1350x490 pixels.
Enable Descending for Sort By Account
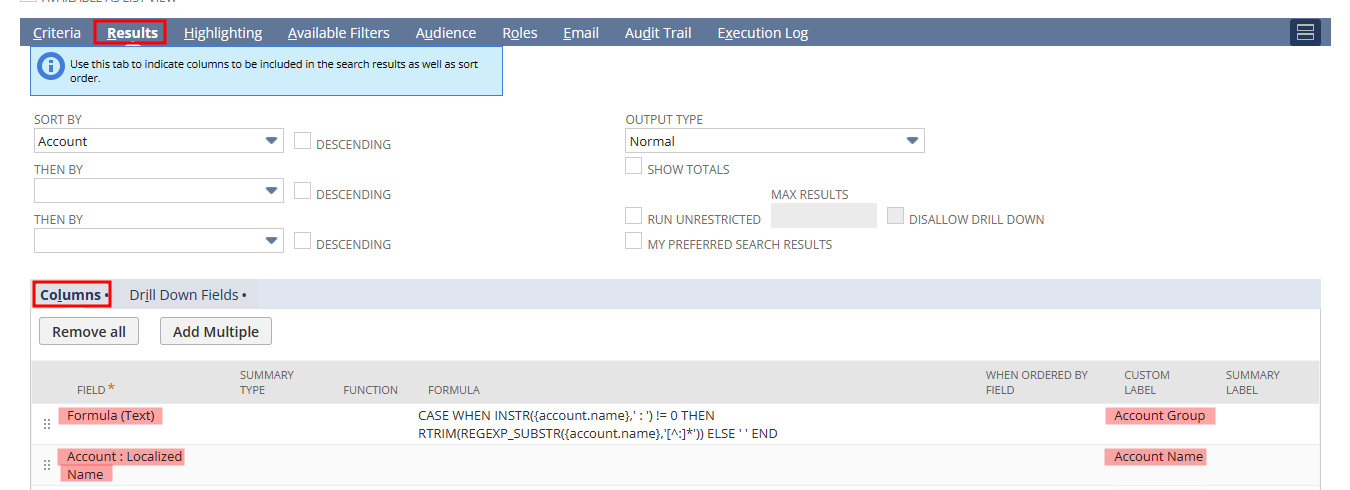[x=303, y=141]
